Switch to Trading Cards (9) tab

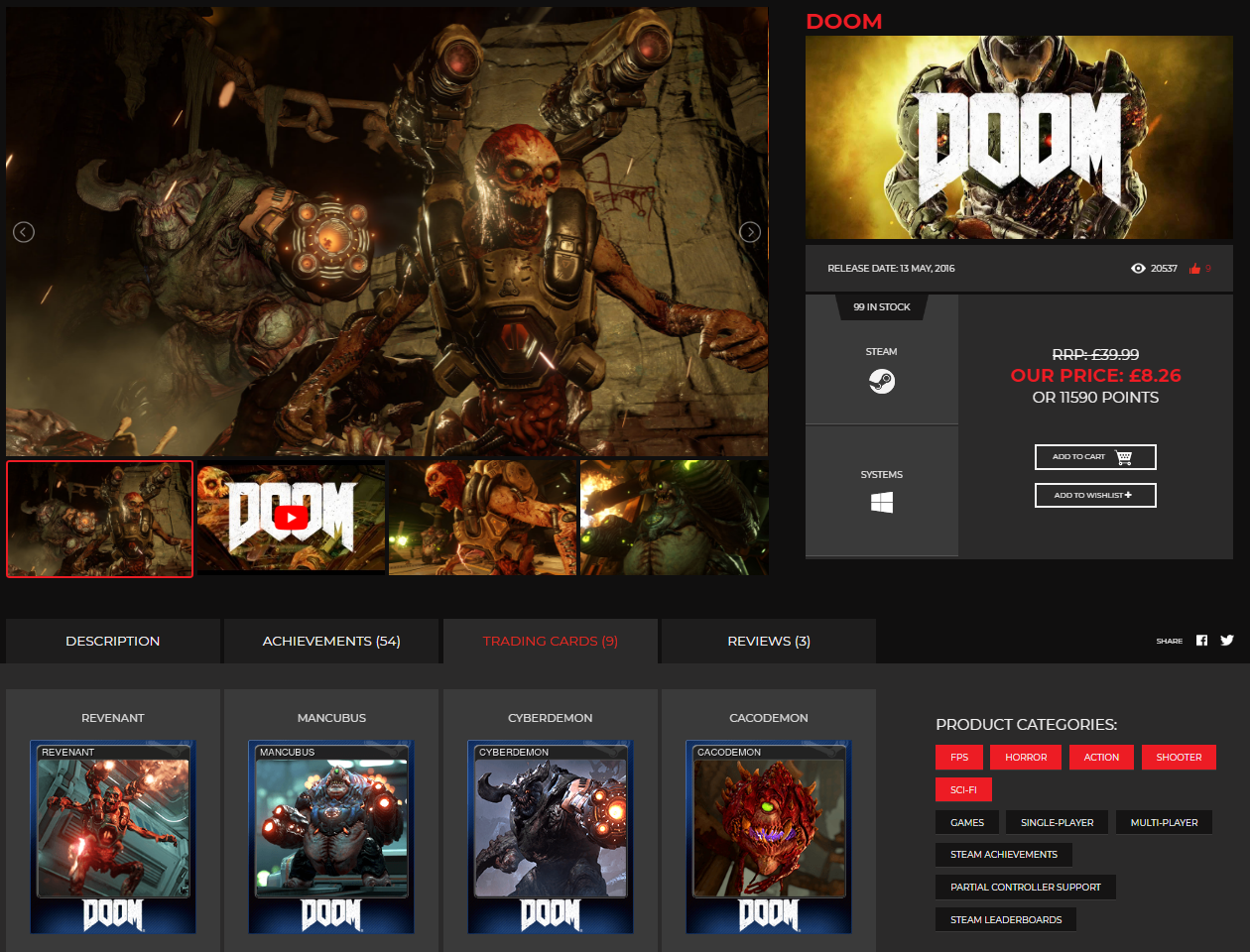(551, 641)
